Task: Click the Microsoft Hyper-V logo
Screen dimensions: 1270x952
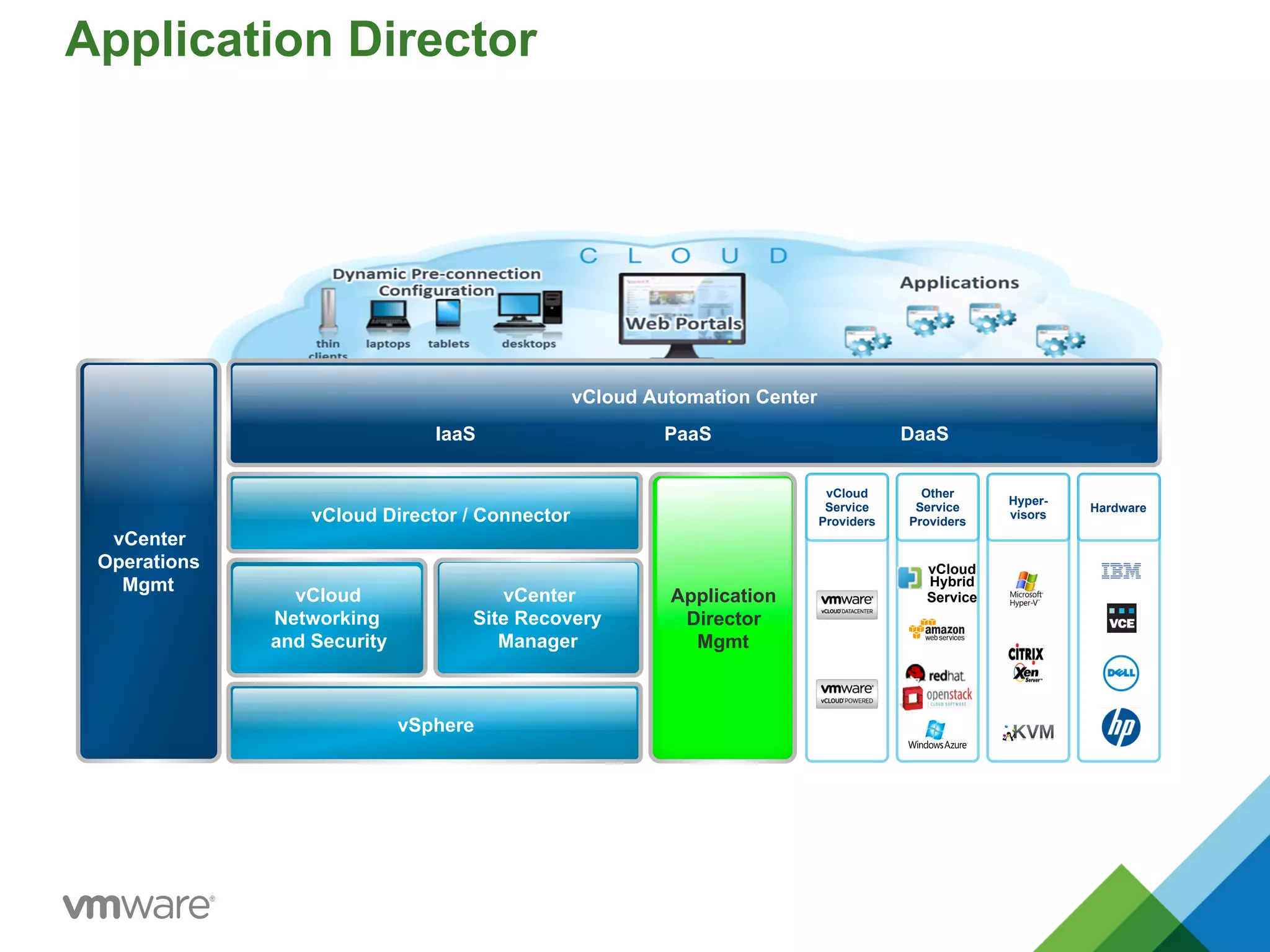Action: 1026,589
